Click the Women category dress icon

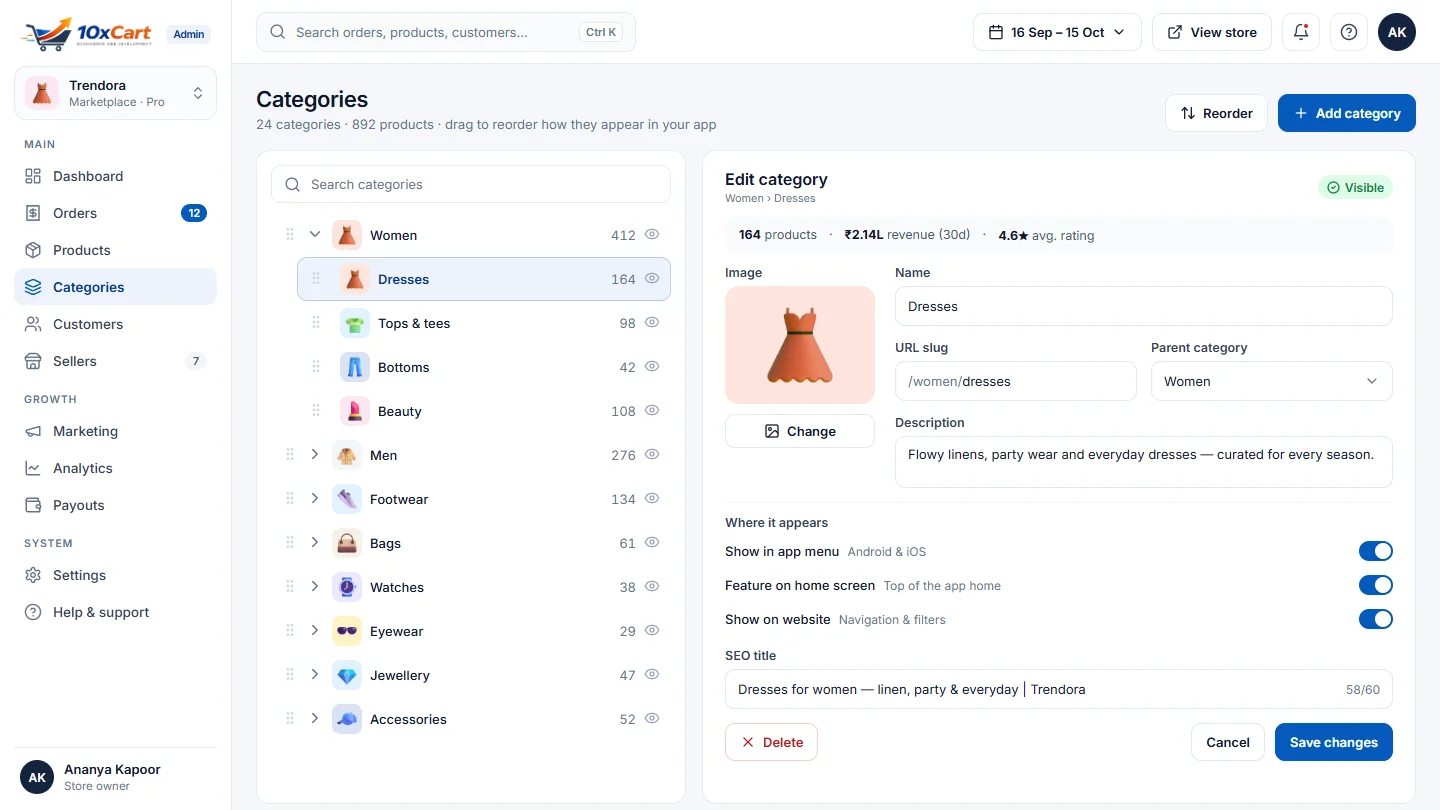(347, 235)
